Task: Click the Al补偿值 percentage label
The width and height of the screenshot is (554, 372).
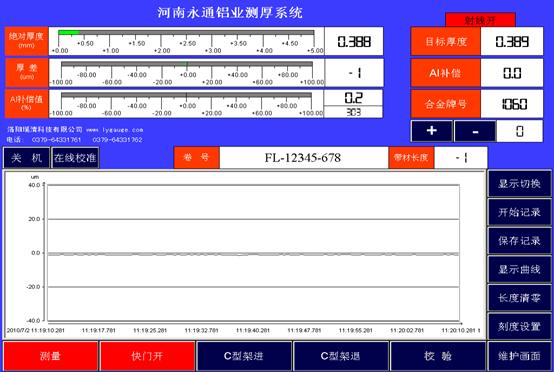Action: click(x=26, y=104)
